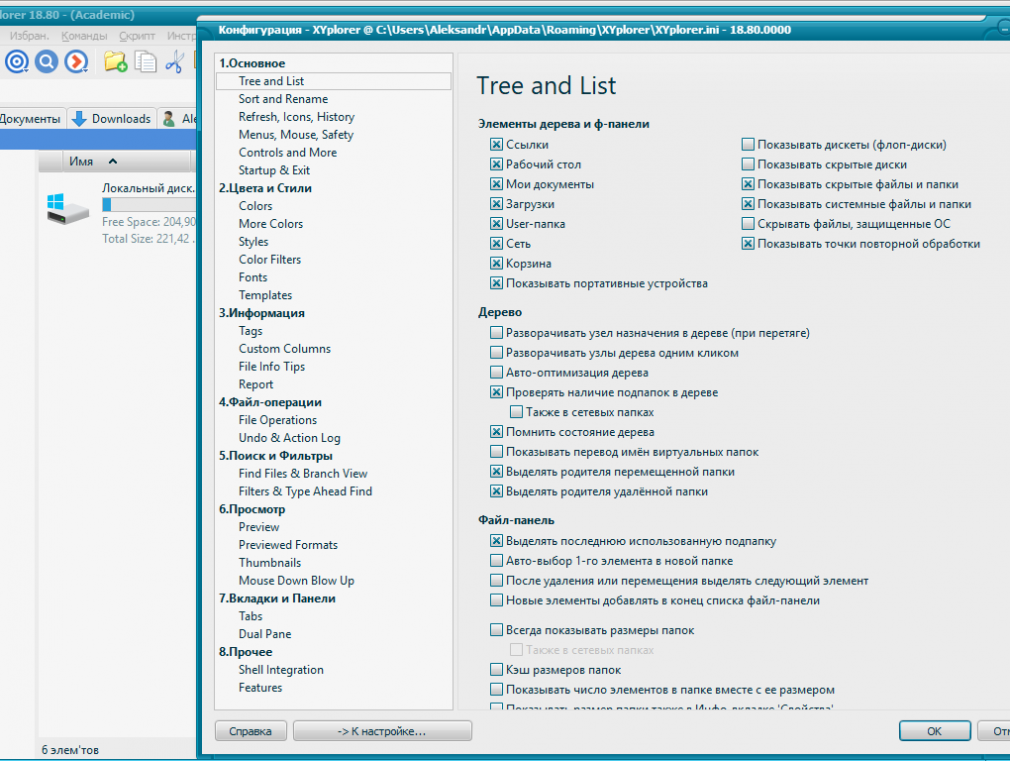Click the sort arrow beside Имя column
The height and width of the screenshot is (761, 1010).
pos(113,161)
